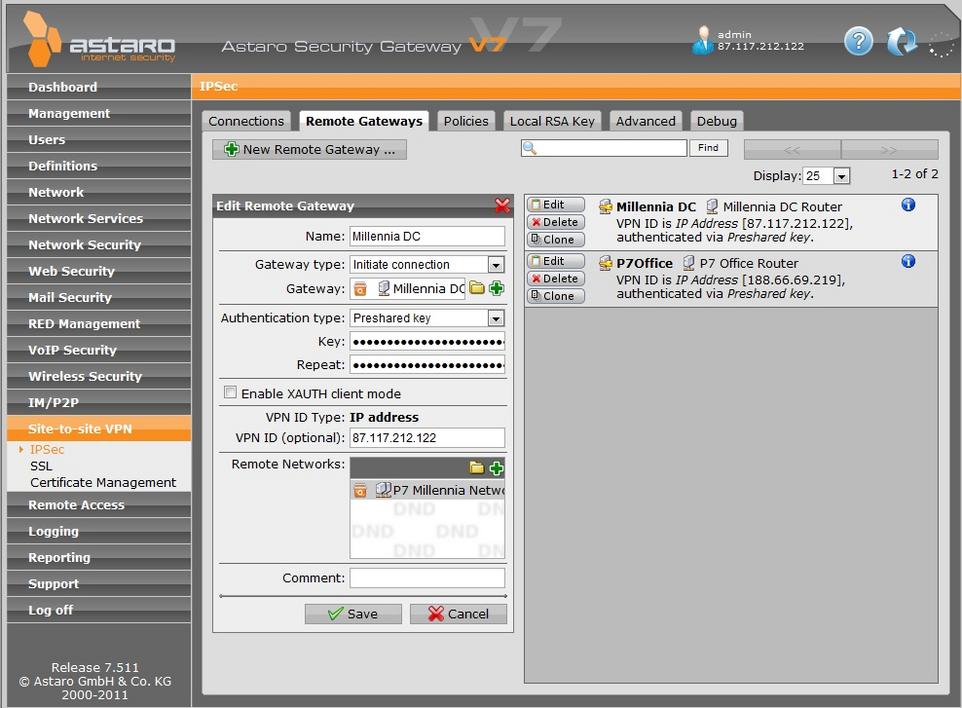Viewport: 962px width, 708px height.
Task: Click the Name input field
Action: coord(427,236)
